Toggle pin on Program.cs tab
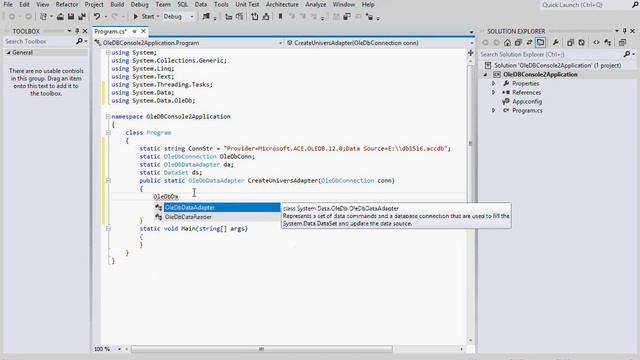This screenshot has height=360, width=640. pyautogui.click(x=134, y=31)
